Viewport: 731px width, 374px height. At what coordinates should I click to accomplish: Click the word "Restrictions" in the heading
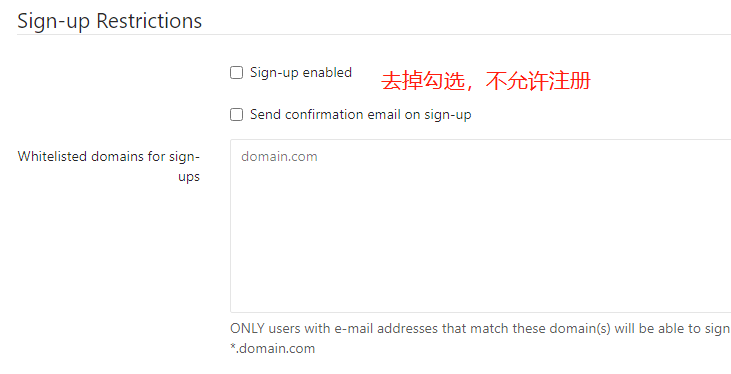coord(149,21)
